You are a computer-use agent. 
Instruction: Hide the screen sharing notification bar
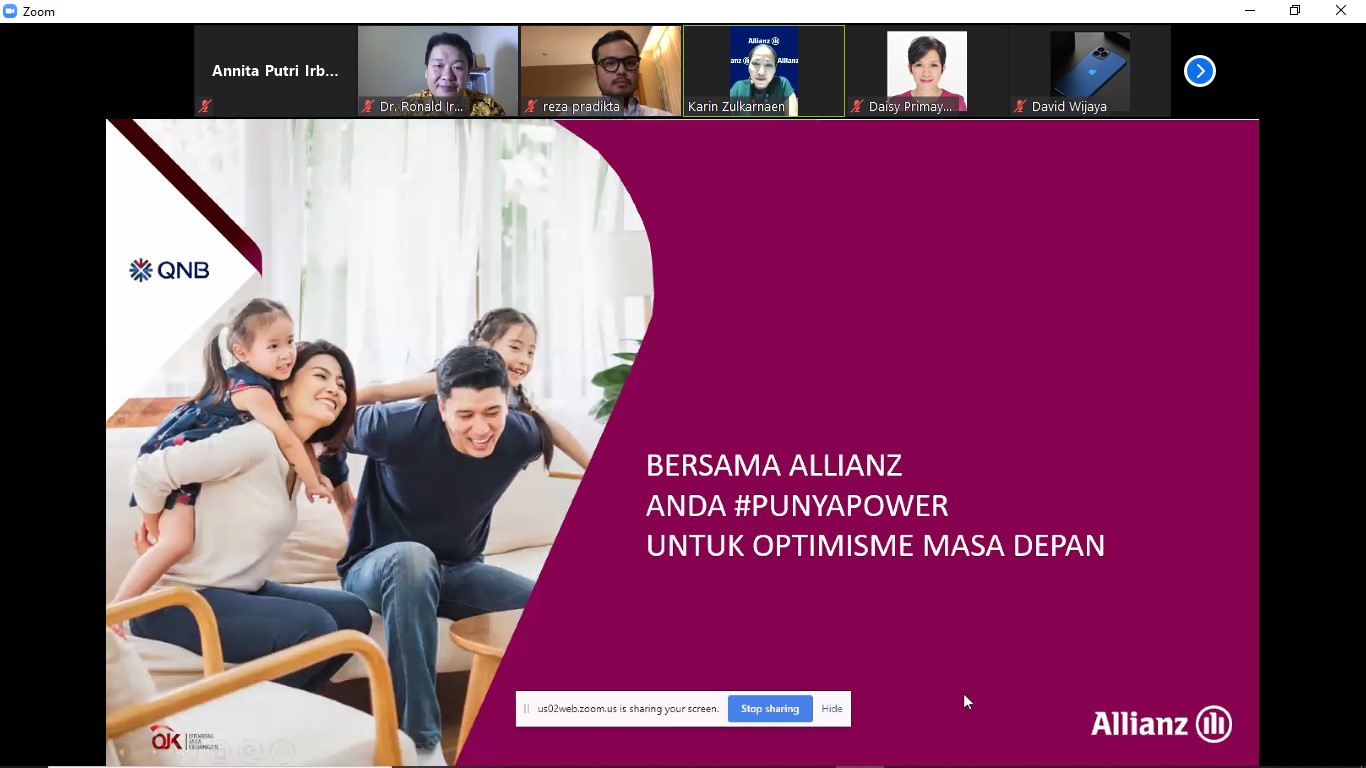point(832,709)
